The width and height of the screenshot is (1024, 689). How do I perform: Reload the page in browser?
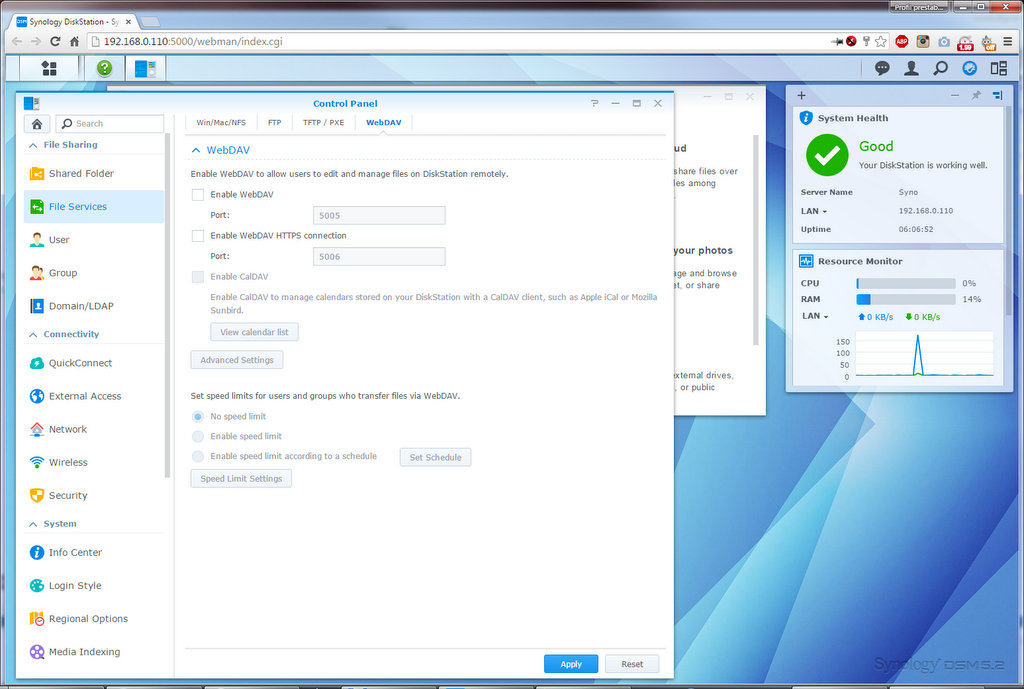[55, 41]
